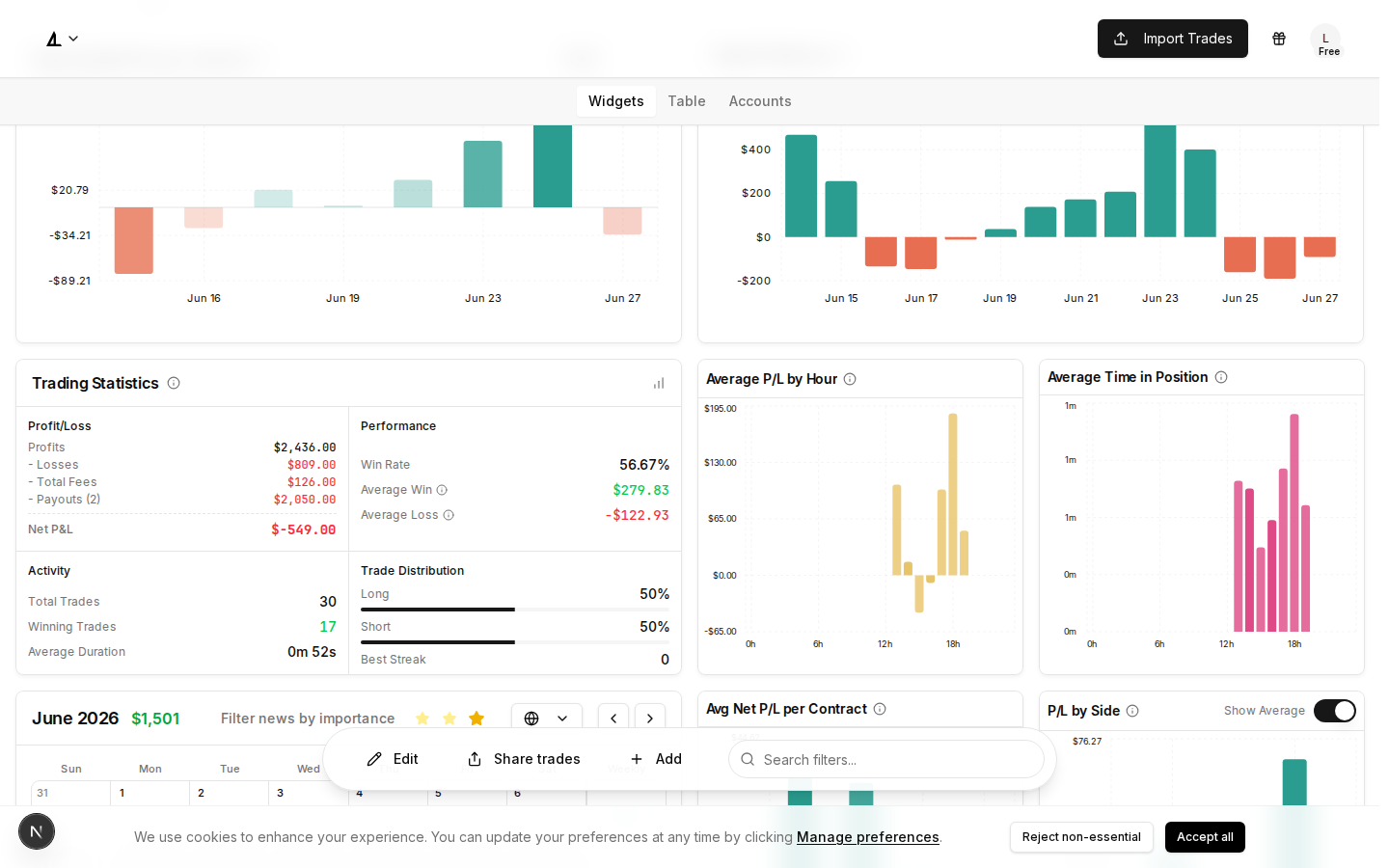The height and width of the screenshot is (868, 1389).
Task: Click info icon beside P/L by Side
Action: 1132,711
